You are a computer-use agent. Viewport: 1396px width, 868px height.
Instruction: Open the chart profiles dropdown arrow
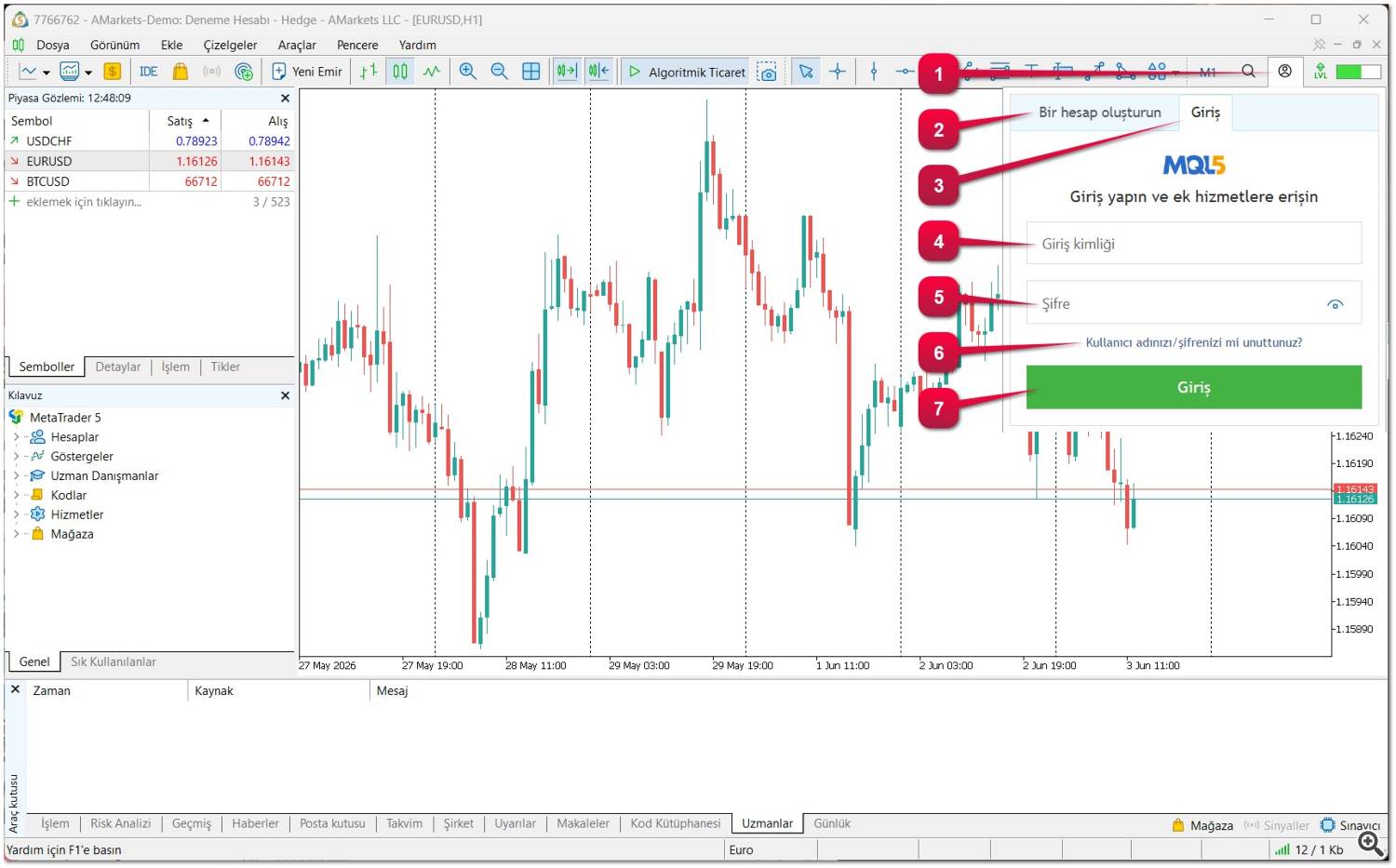point(46,73)
